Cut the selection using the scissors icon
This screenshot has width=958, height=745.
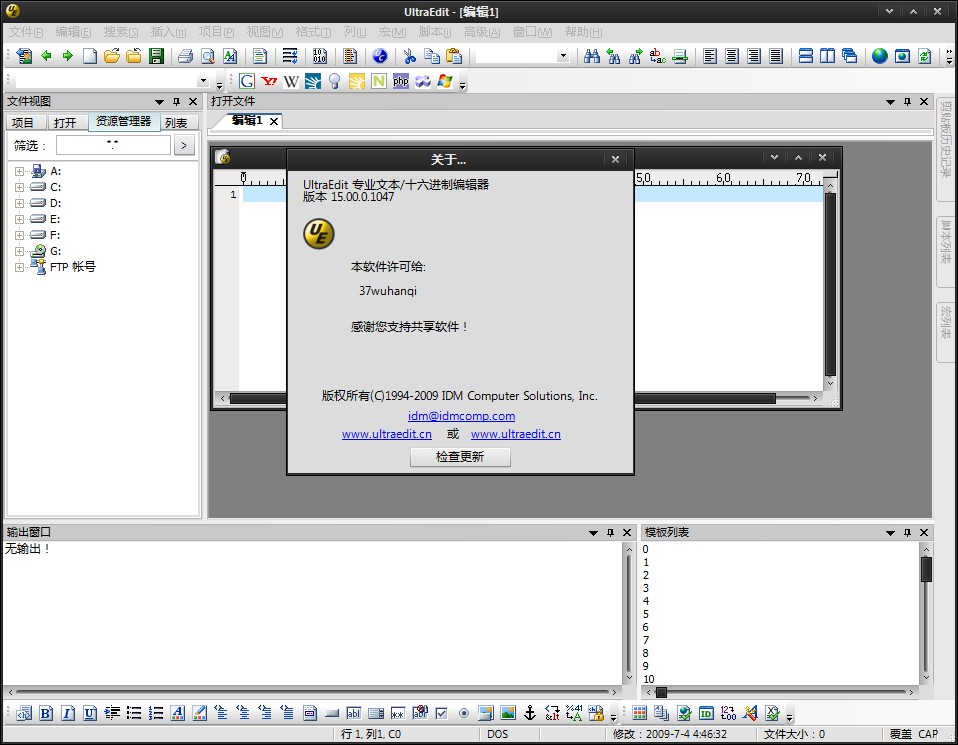tap(409, 56)
